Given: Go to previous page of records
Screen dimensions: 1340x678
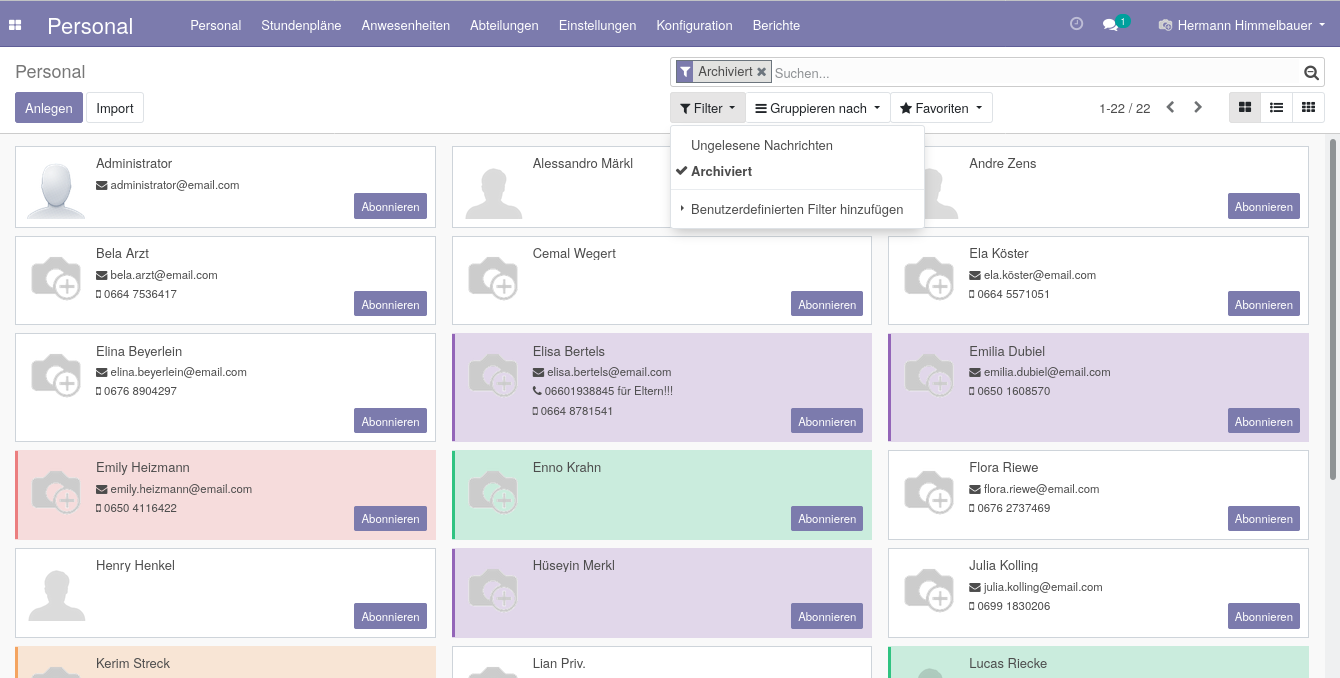Looking at the screenshot, I should (1170, 108).
